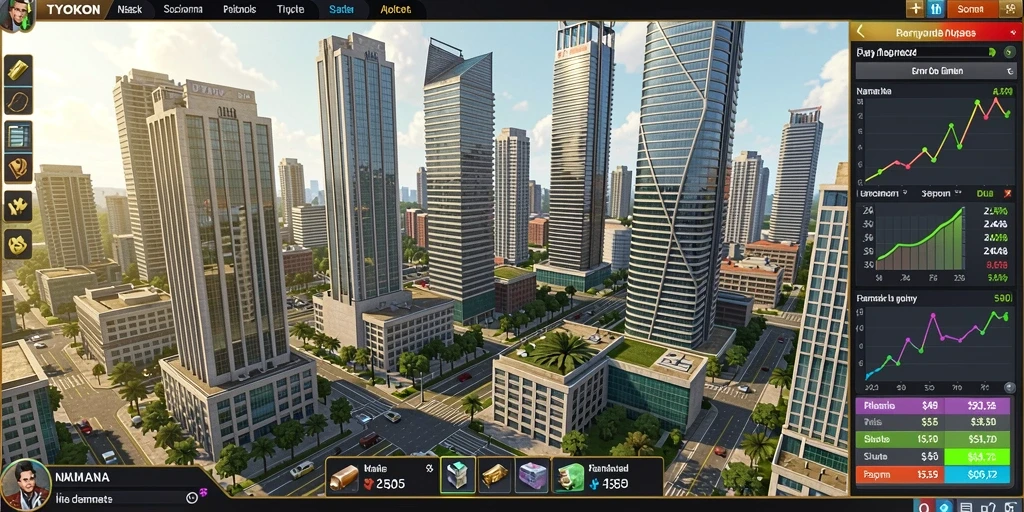
Task: Click the yellow mask icon in left sidebar
Action: point(18,244)
